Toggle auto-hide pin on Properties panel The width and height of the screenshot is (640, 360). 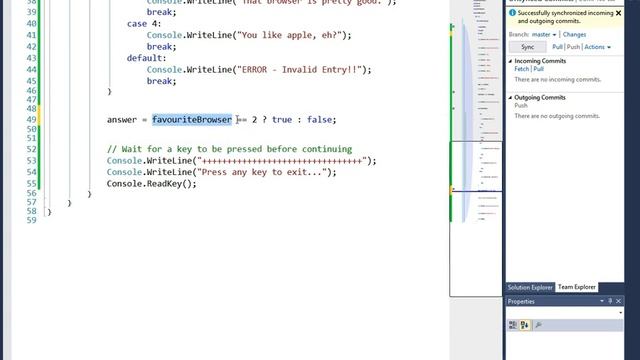pyautogui.click(x=610, y=301)
